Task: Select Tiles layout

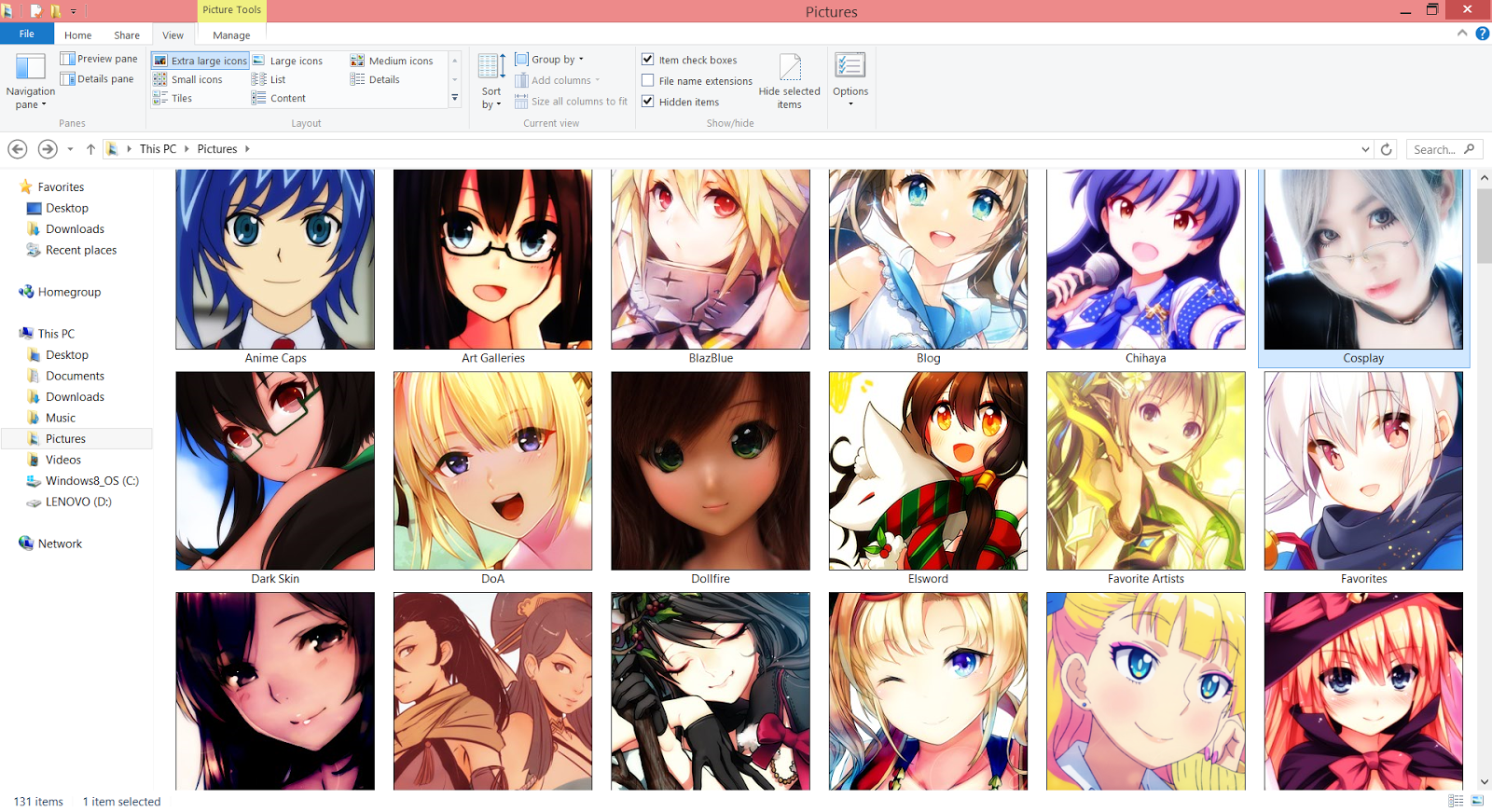Action: click(x=173, y=98)
